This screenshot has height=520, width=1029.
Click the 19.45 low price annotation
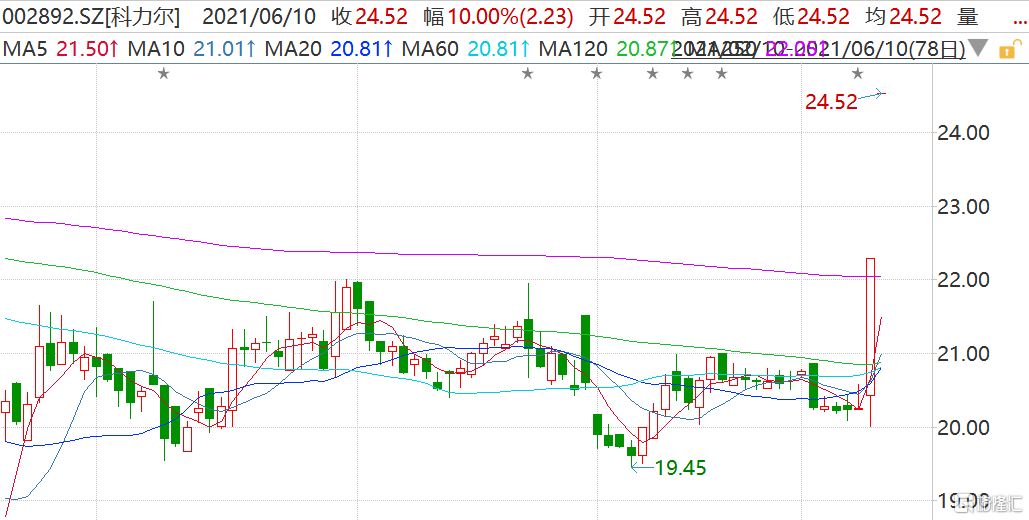679,468
